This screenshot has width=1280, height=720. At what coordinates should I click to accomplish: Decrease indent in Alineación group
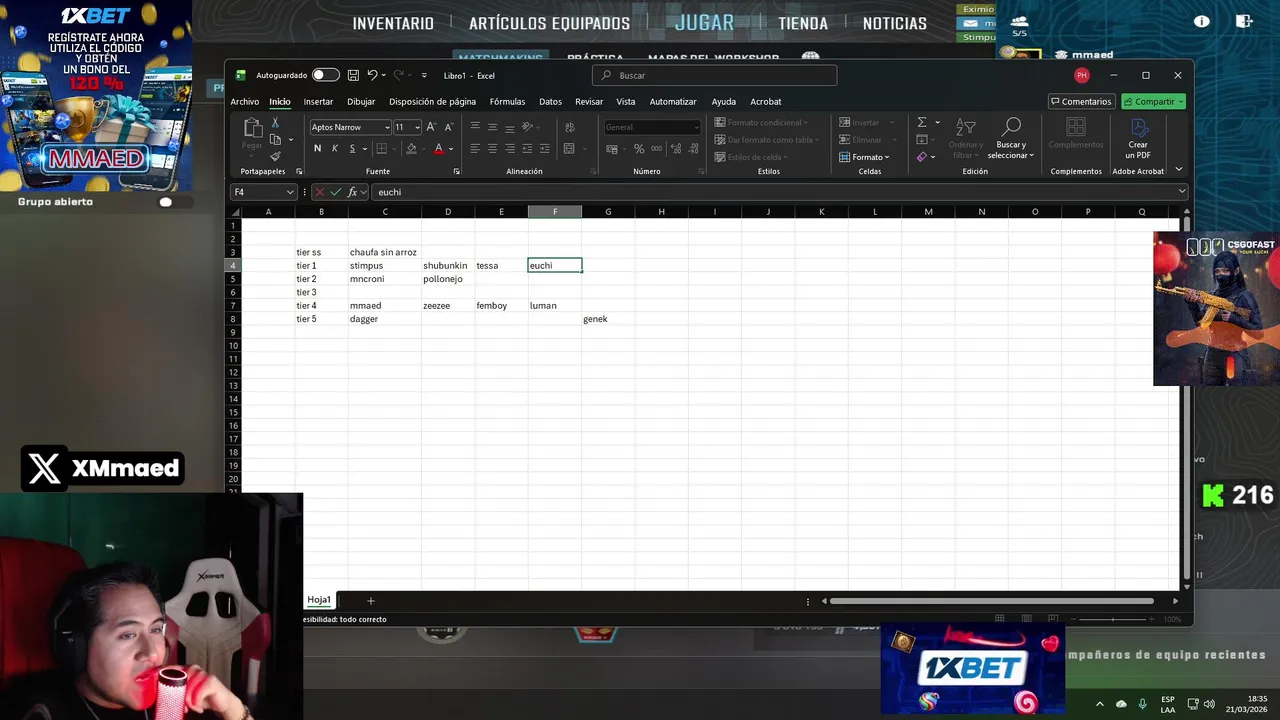[527, 148]
